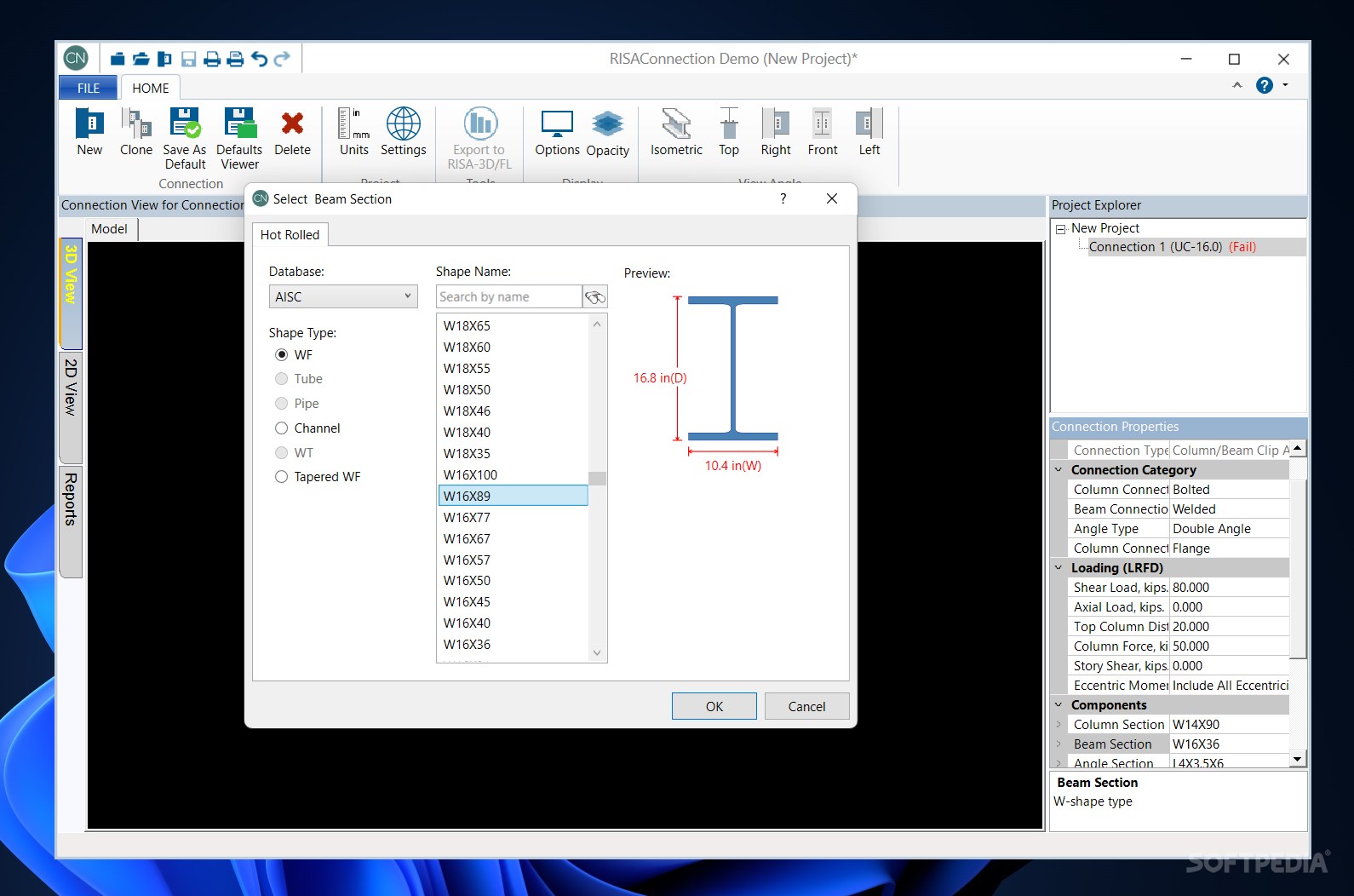Click the Undo arrow in quick-access toolbar
Screen dimensions: 1354x896
259,59
